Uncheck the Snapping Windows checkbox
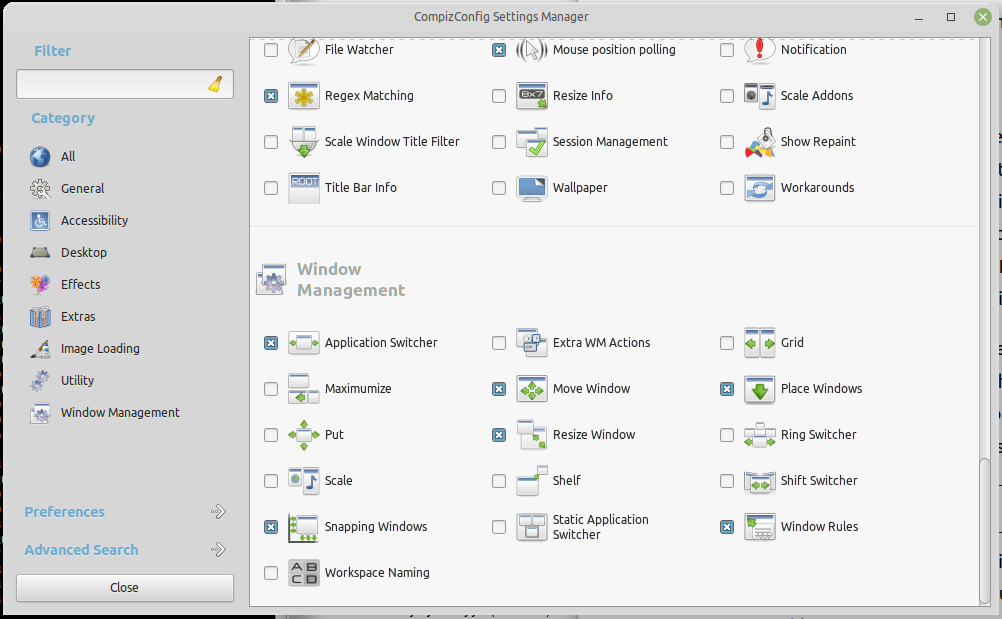 tap(271, 527)
